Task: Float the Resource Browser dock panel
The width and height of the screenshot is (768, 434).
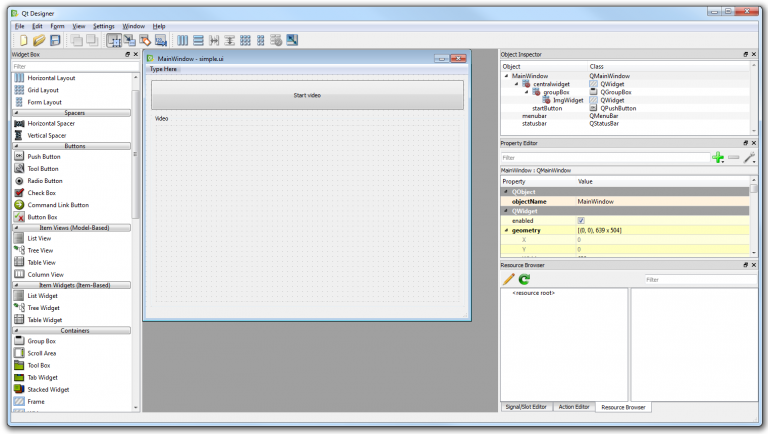Action: coord(746,265)
